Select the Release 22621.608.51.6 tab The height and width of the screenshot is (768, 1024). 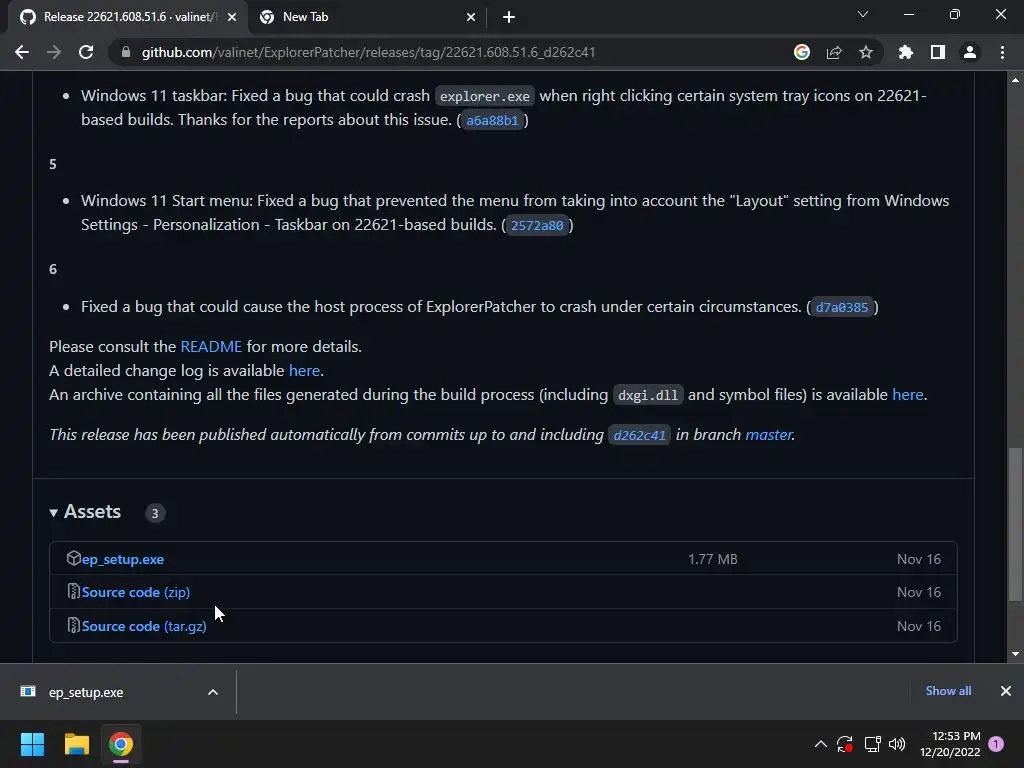coord(128,17)
